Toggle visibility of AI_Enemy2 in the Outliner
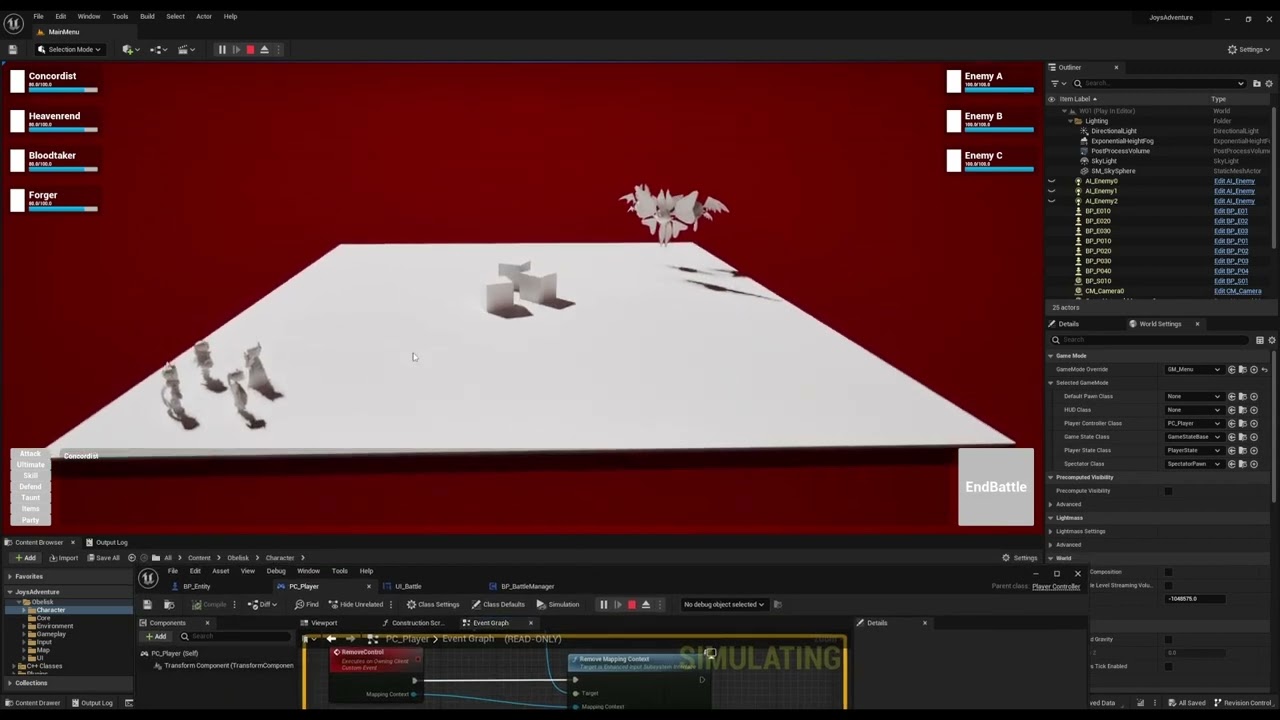1280x720 pixels. [x=1051, y=201]
